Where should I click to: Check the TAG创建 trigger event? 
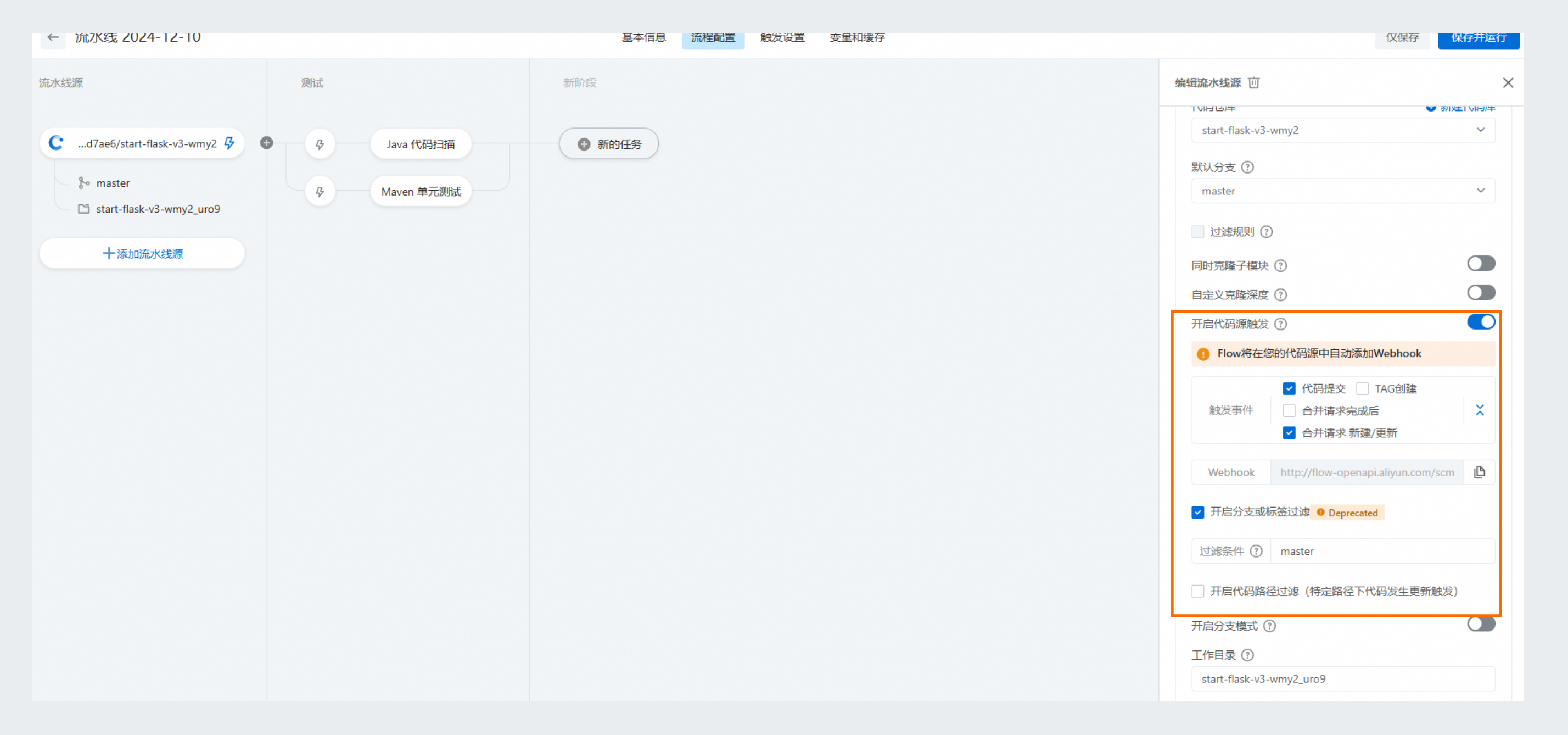(x=1363, y=388)
